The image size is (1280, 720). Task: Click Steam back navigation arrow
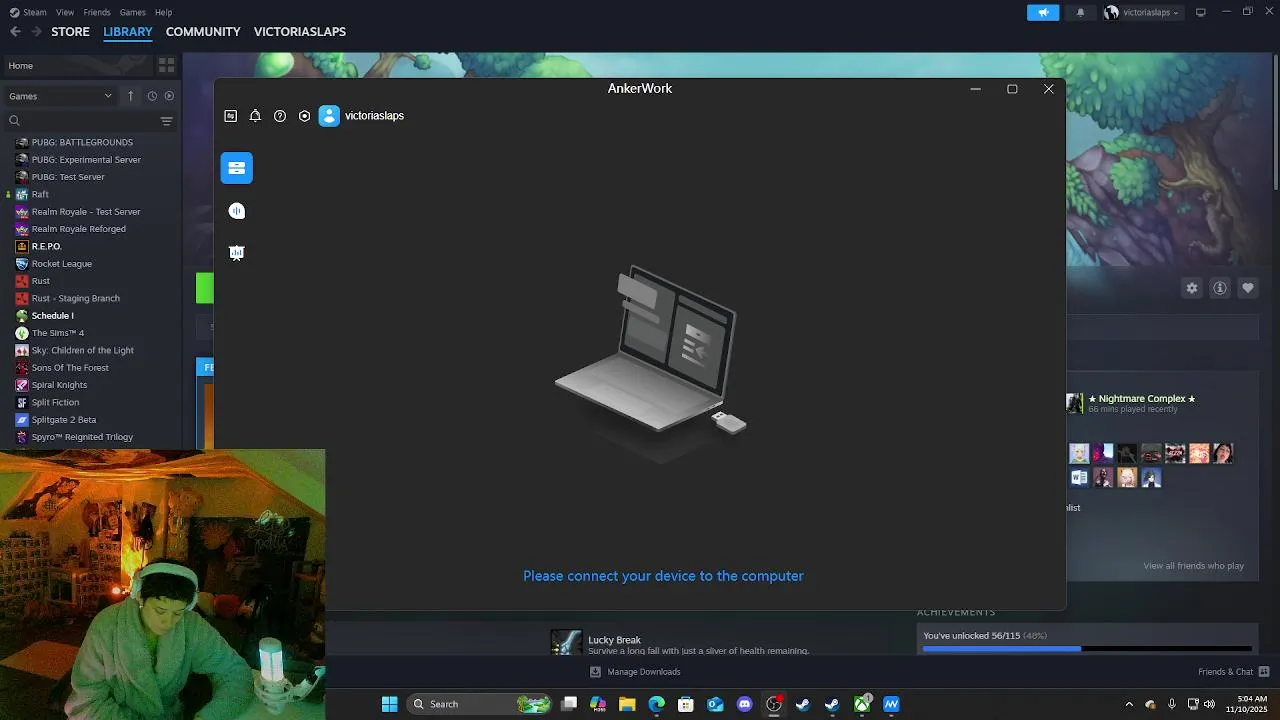[x=15, y=32]
